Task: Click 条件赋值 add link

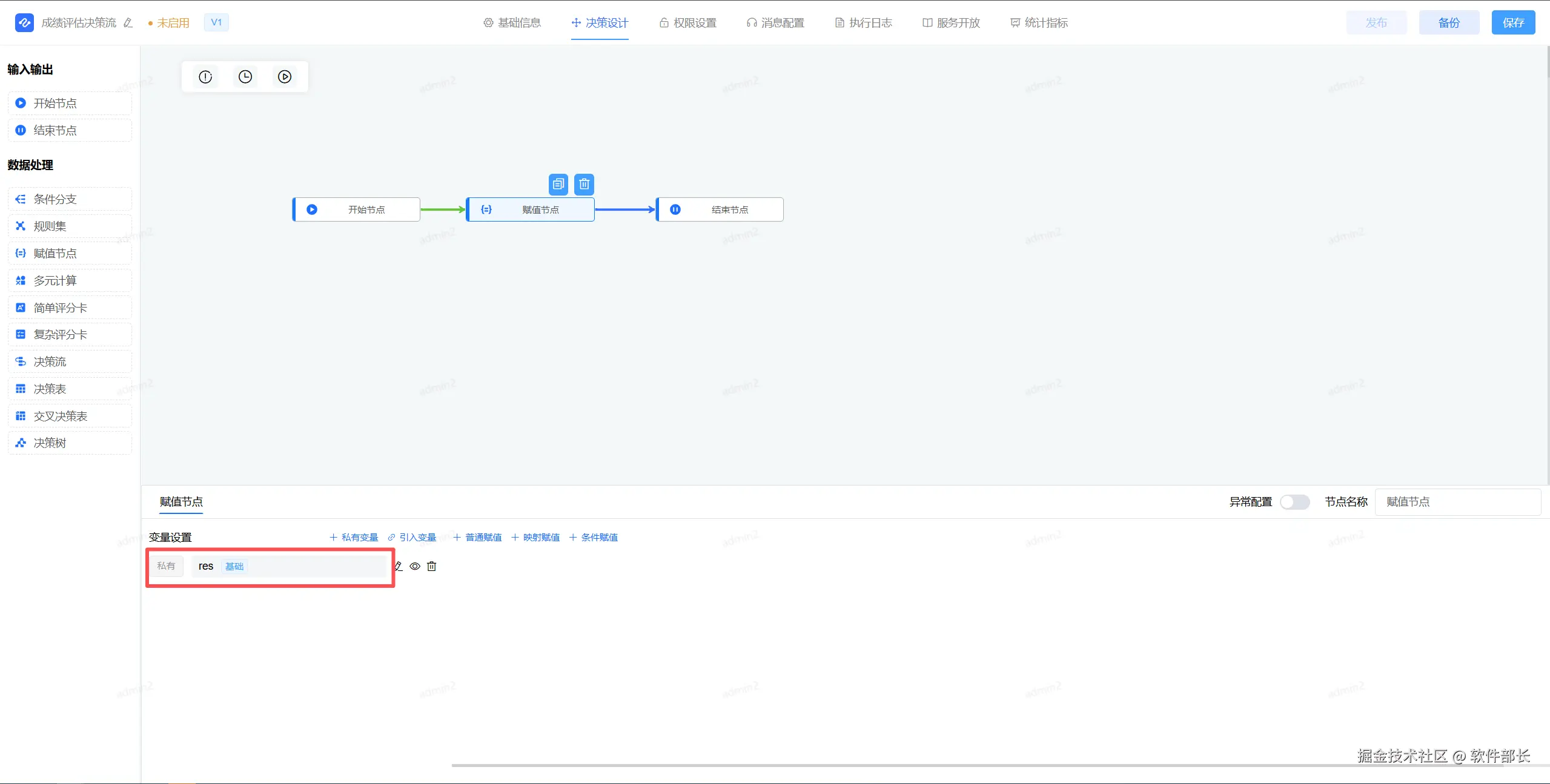Action: [x=594, y=537]
